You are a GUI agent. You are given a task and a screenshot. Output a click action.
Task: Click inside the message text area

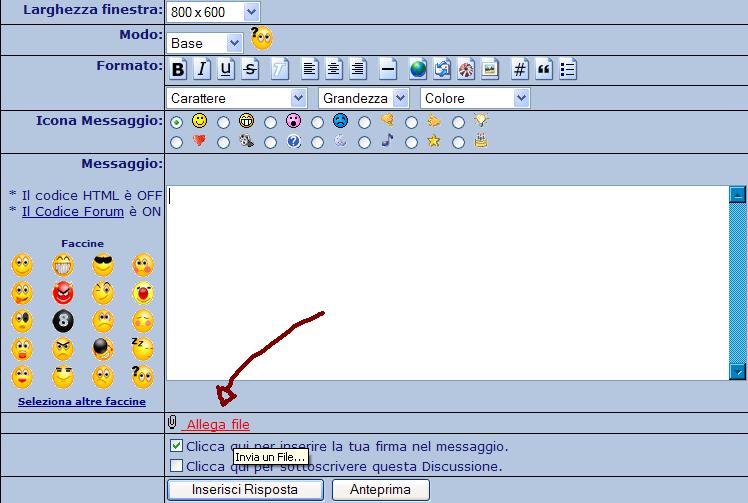[x=446, y=282]
